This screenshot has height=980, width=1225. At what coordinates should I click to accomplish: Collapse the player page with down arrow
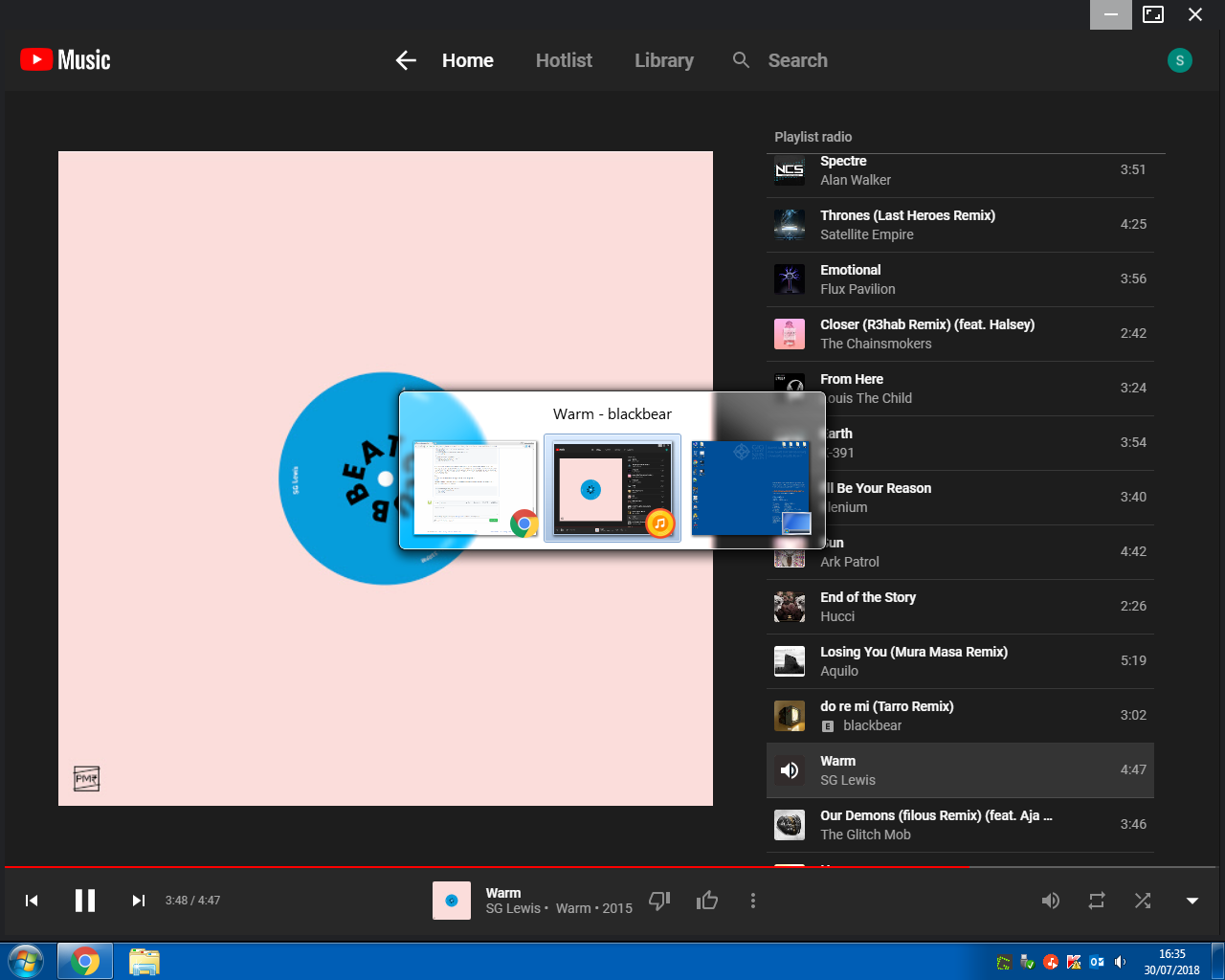[1192, 901]
